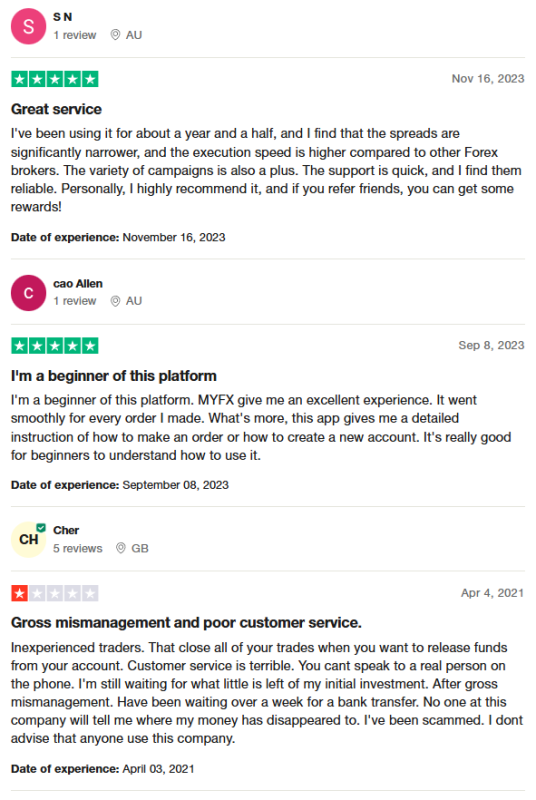Click Cher's '5 reviews' count

[x=78, y=548]
